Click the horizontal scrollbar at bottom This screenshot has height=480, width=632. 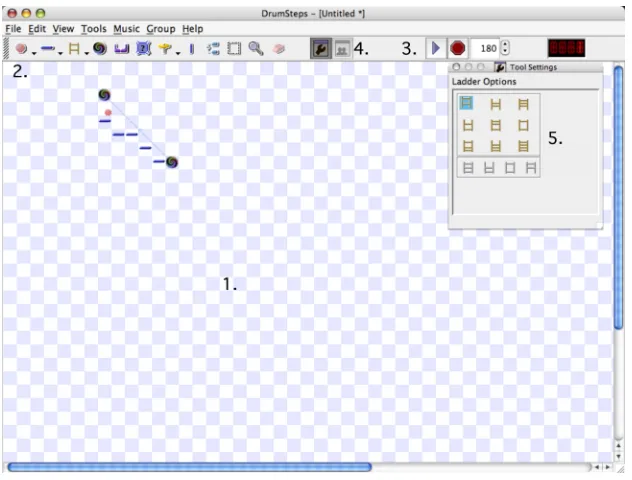(189, 467)
